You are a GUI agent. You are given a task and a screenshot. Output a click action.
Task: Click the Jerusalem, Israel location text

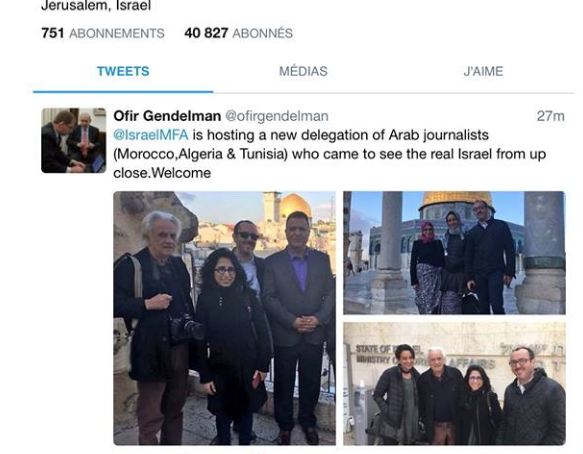(x=96, y=6)
